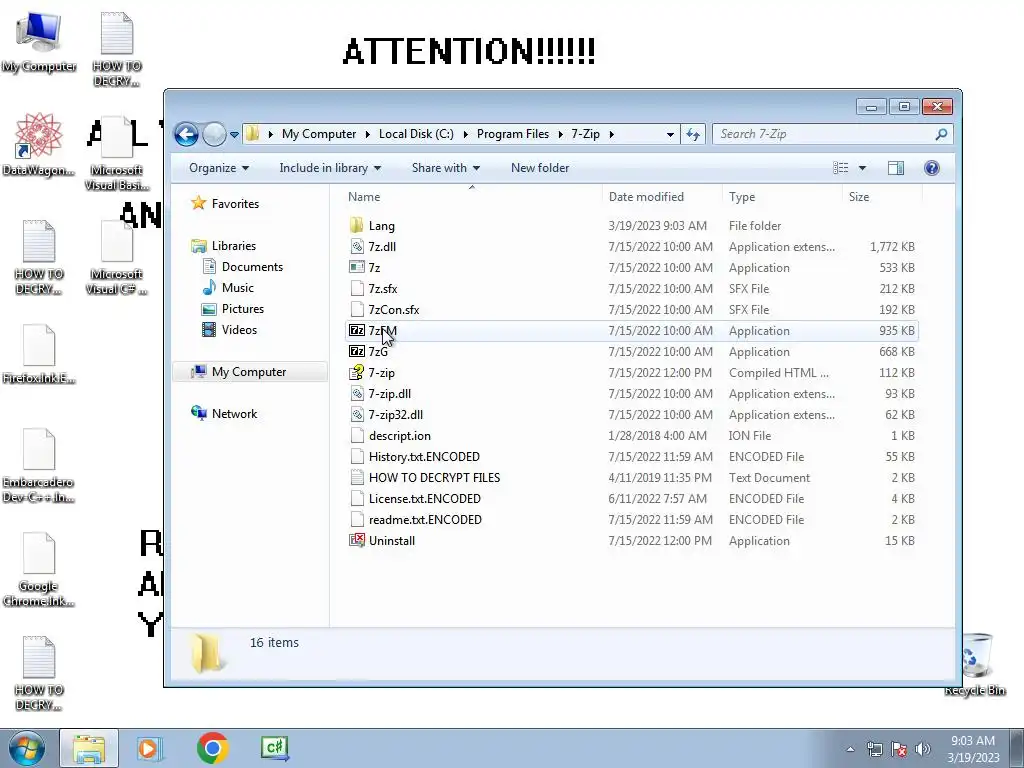
Task: Click Windows Media Player taskbar icon
Action: tap(150, 748)
